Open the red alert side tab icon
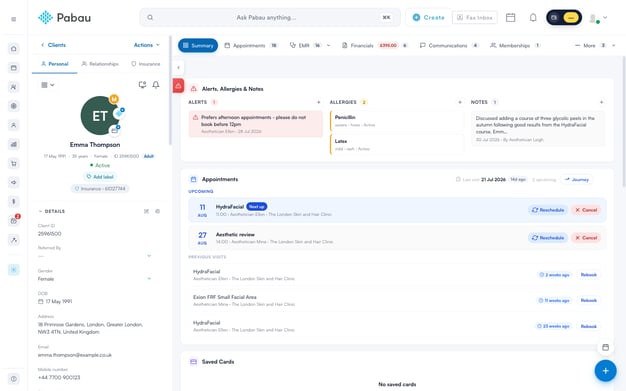 click(178, 85)
